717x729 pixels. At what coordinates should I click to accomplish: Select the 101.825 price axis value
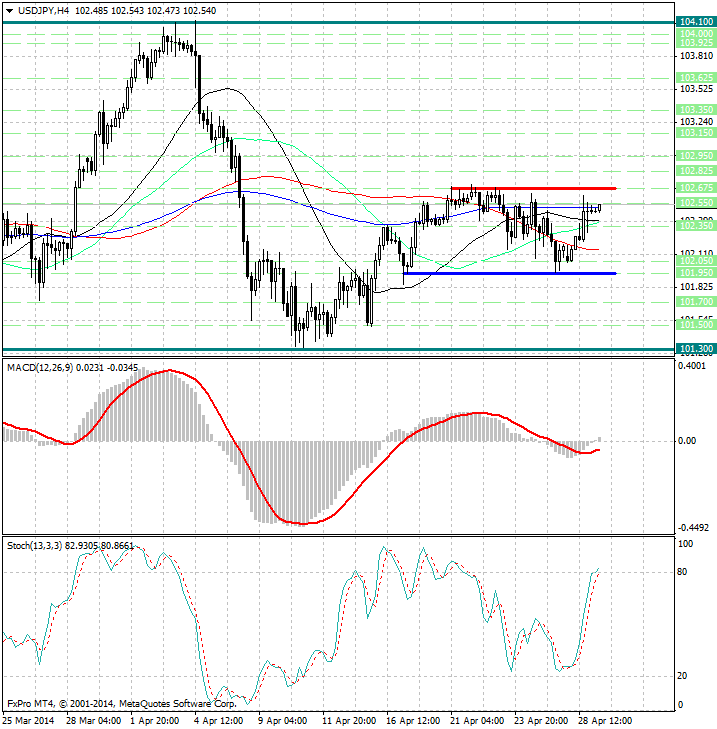point(696,287)
